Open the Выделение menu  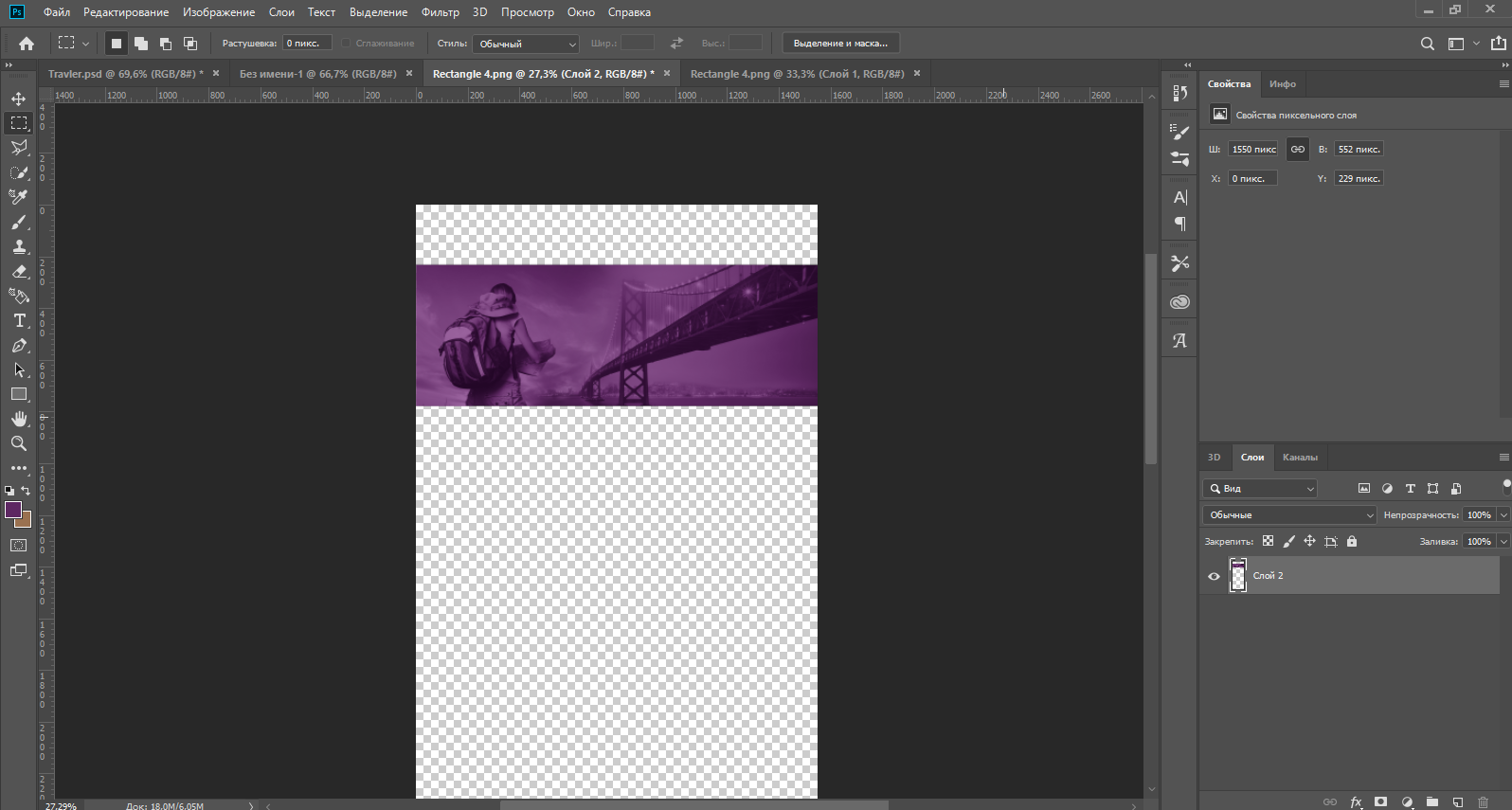tap(378, 12)
